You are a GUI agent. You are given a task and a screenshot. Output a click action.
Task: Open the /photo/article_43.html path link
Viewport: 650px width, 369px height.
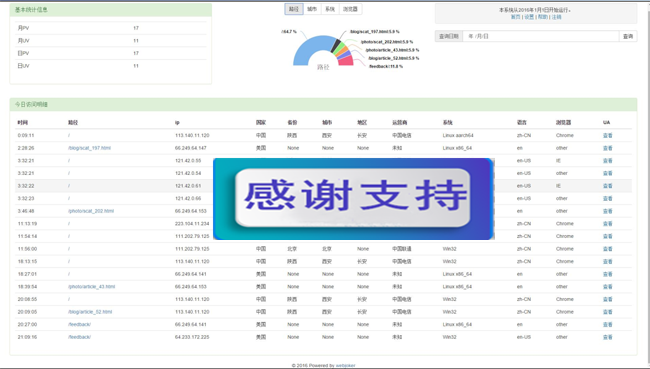click(x=92, y=286)
